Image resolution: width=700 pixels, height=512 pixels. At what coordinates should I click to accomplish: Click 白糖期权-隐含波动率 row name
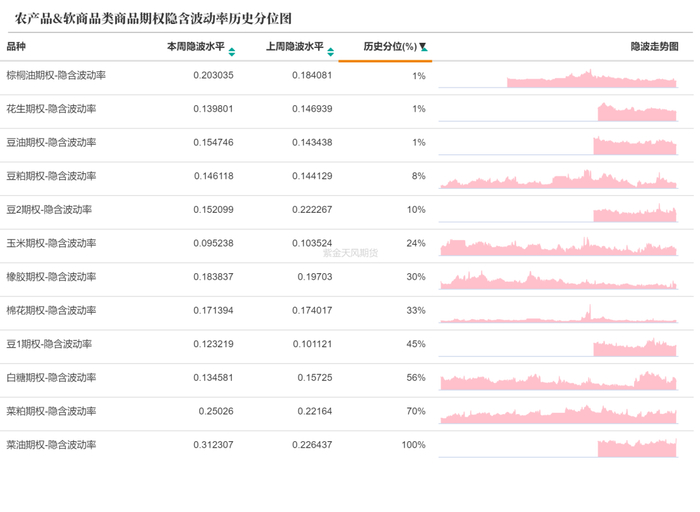pyautogui.click(x=52, y=378)
